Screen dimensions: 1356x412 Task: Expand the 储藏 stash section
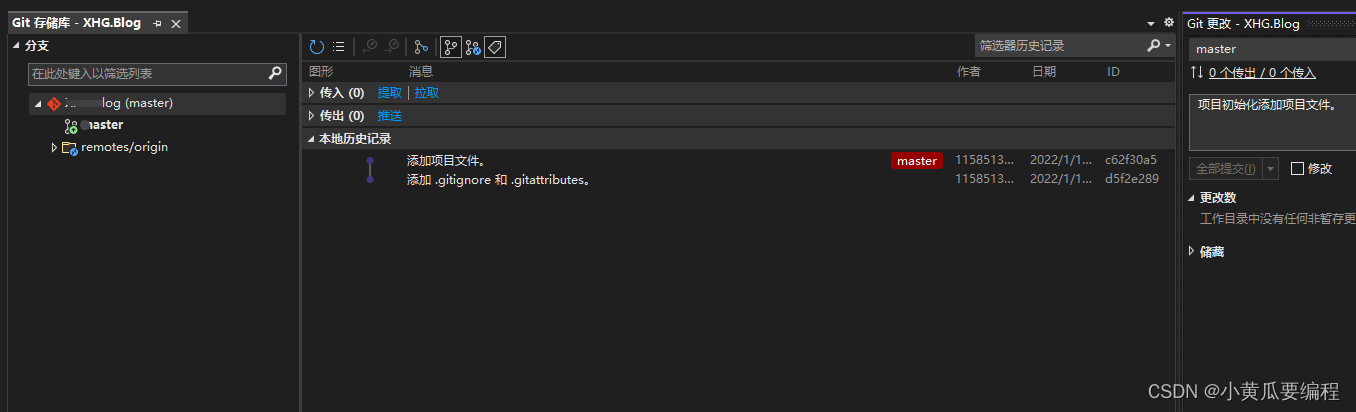[x=1192, y=251]
